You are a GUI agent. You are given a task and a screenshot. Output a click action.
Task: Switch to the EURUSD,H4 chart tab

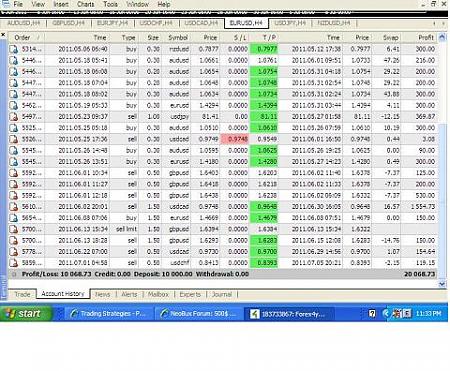246,23
